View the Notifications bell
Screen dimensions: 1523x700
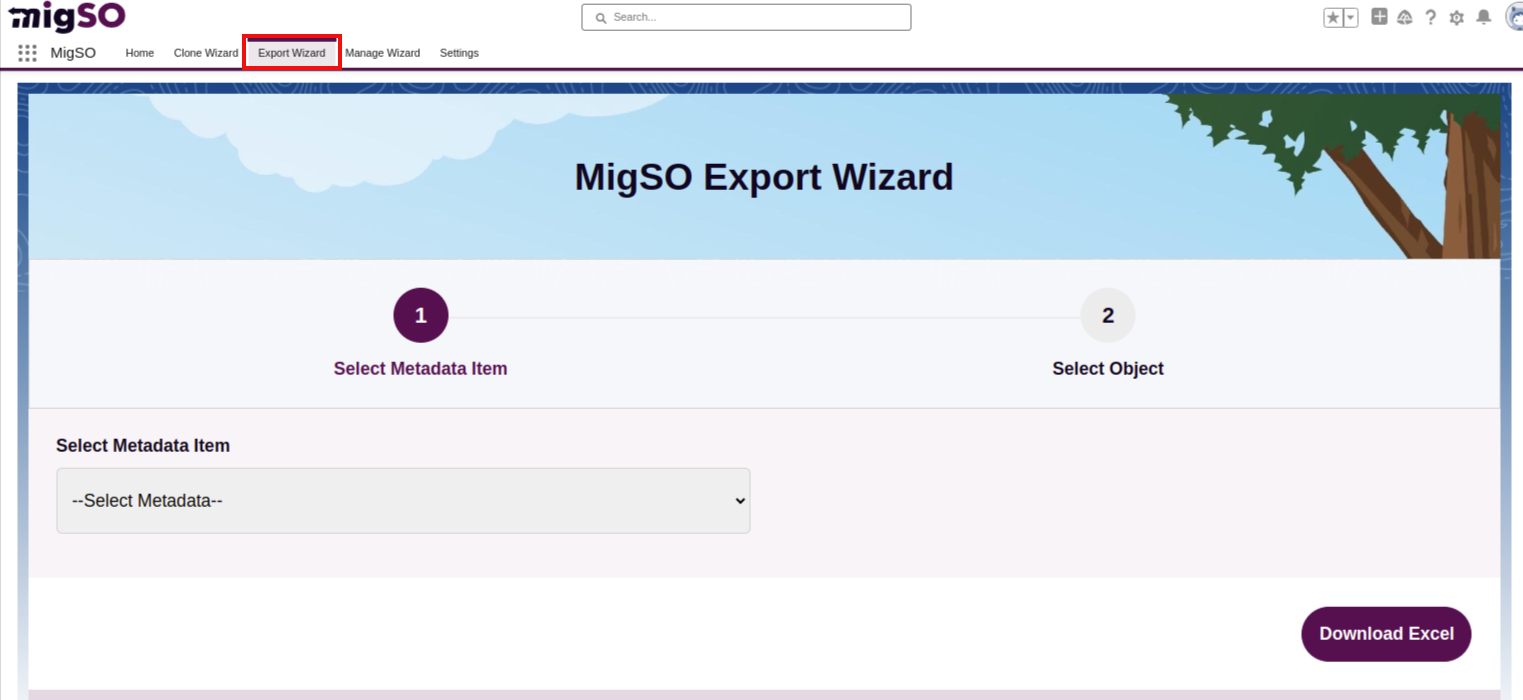(x=1484, y=18)
